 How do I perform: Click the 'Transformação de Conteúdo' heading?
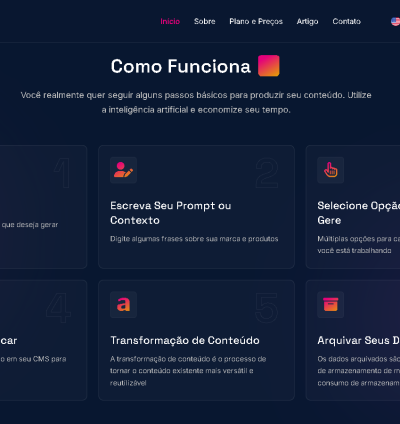click(x=185, y=340)
